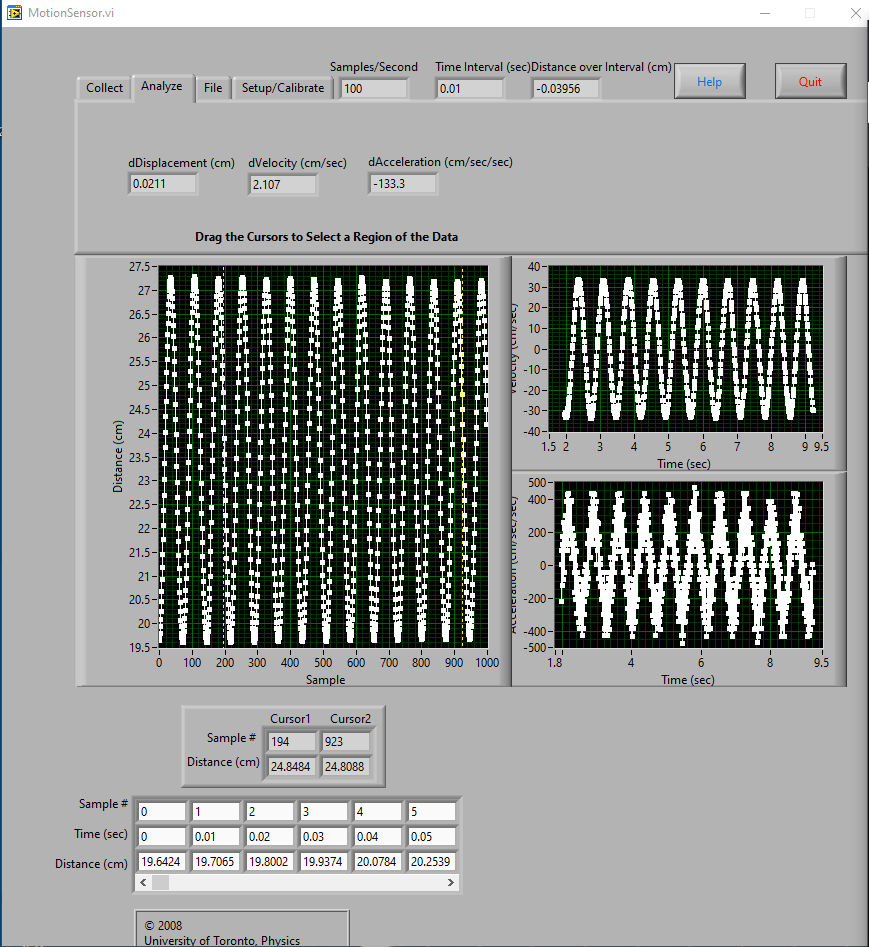
Task: Click the 500 maximum on acceleration axis
Action: coord(537,483)
